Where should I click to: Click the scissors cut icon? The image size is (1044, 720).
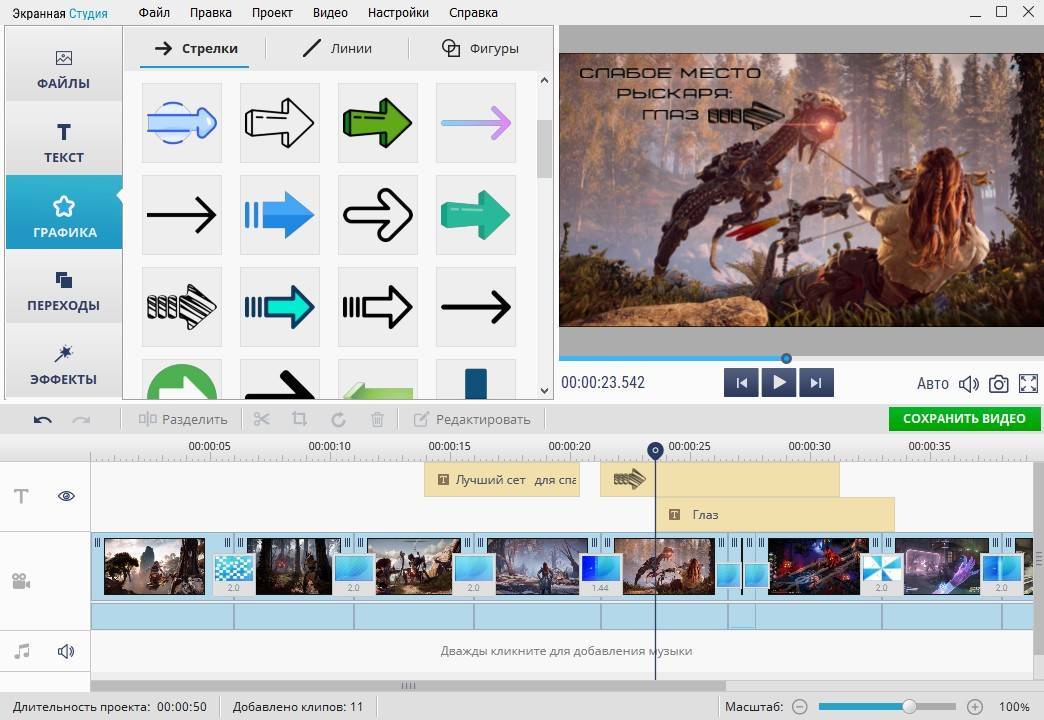261,419
